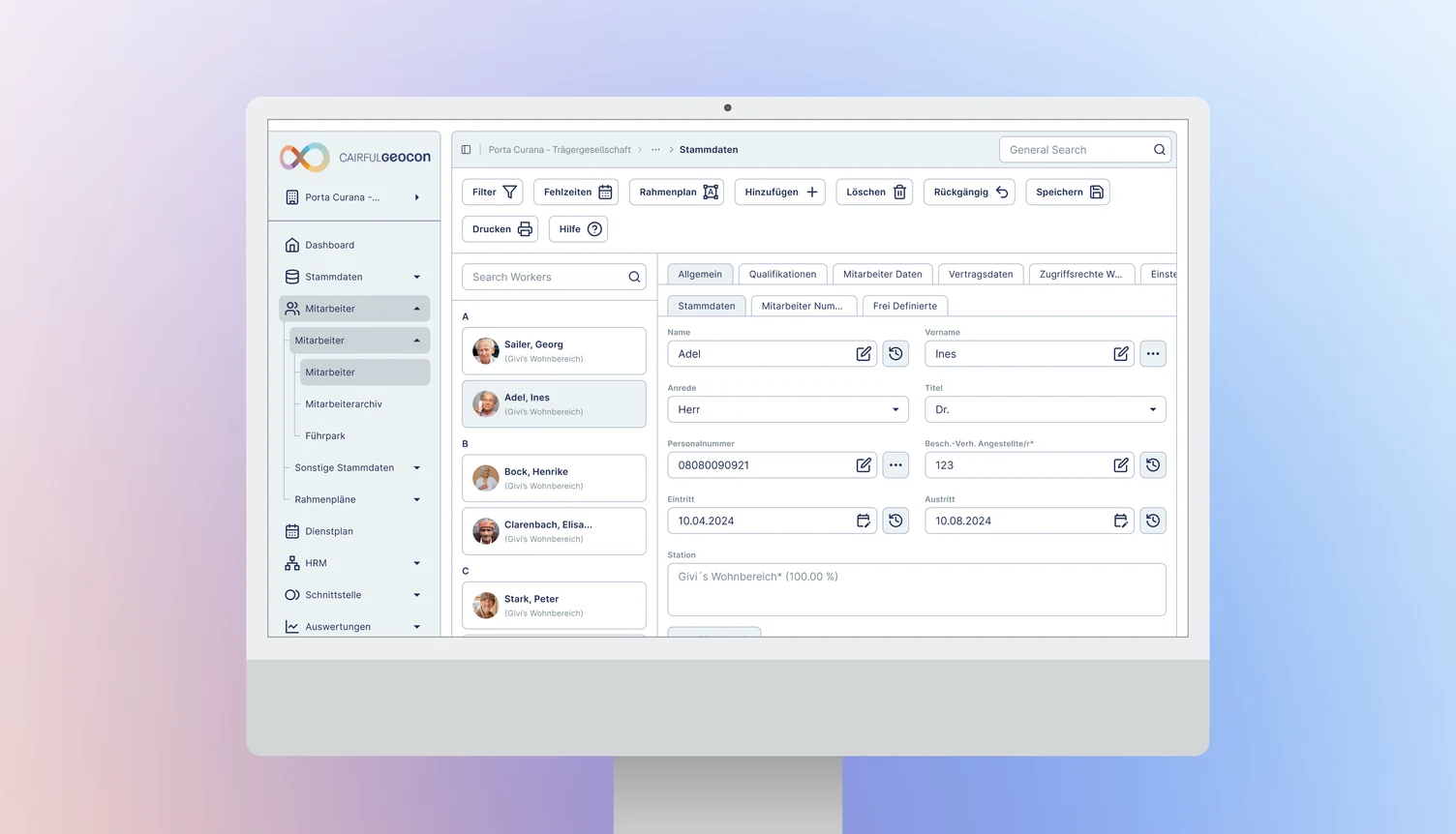Select worker Sailer, Georg
Viewport: 1456px width, 834px height.
click(x=554, y=351)
